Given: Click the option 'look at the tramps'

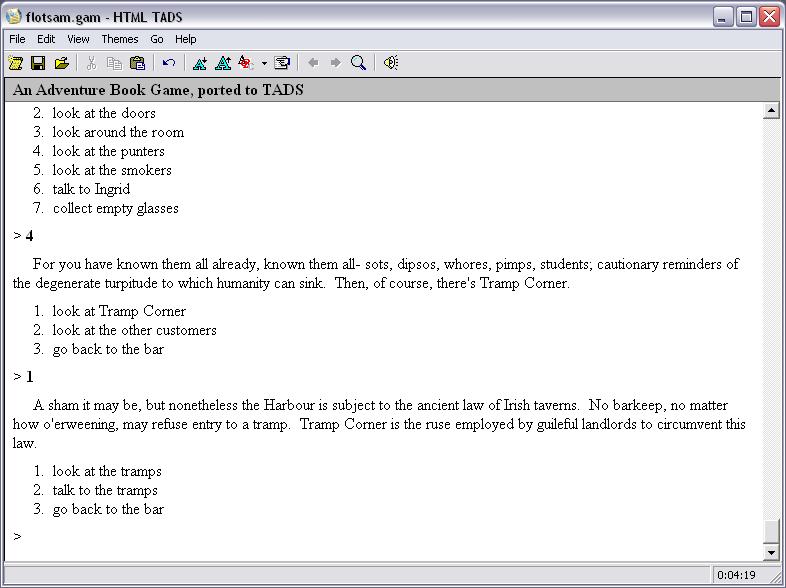Looking at the screenshot, I should pos(107,471).
